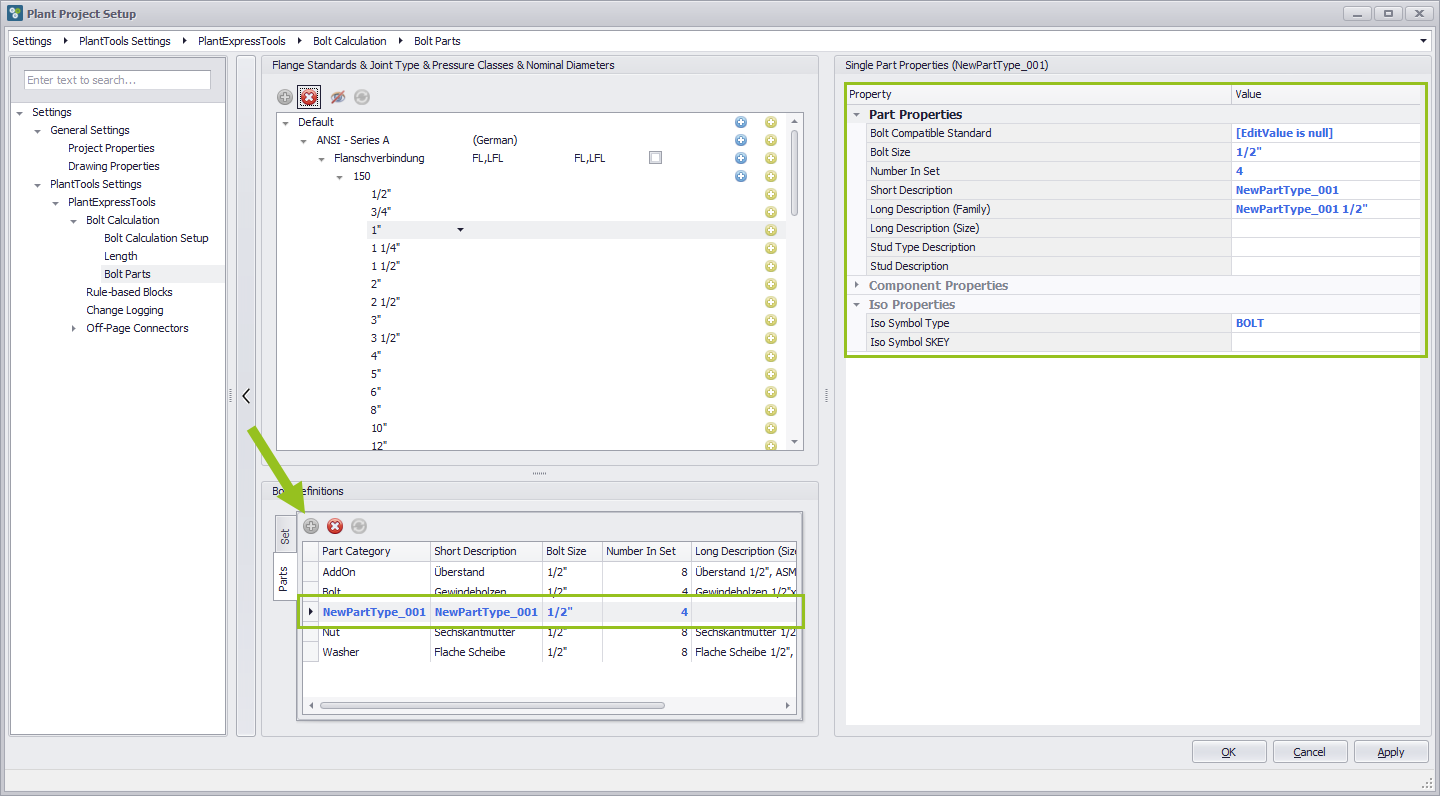The height and width of the screenshot is (796, 1440).
Task: Click the Apply button
Action: pos(1391,752)
